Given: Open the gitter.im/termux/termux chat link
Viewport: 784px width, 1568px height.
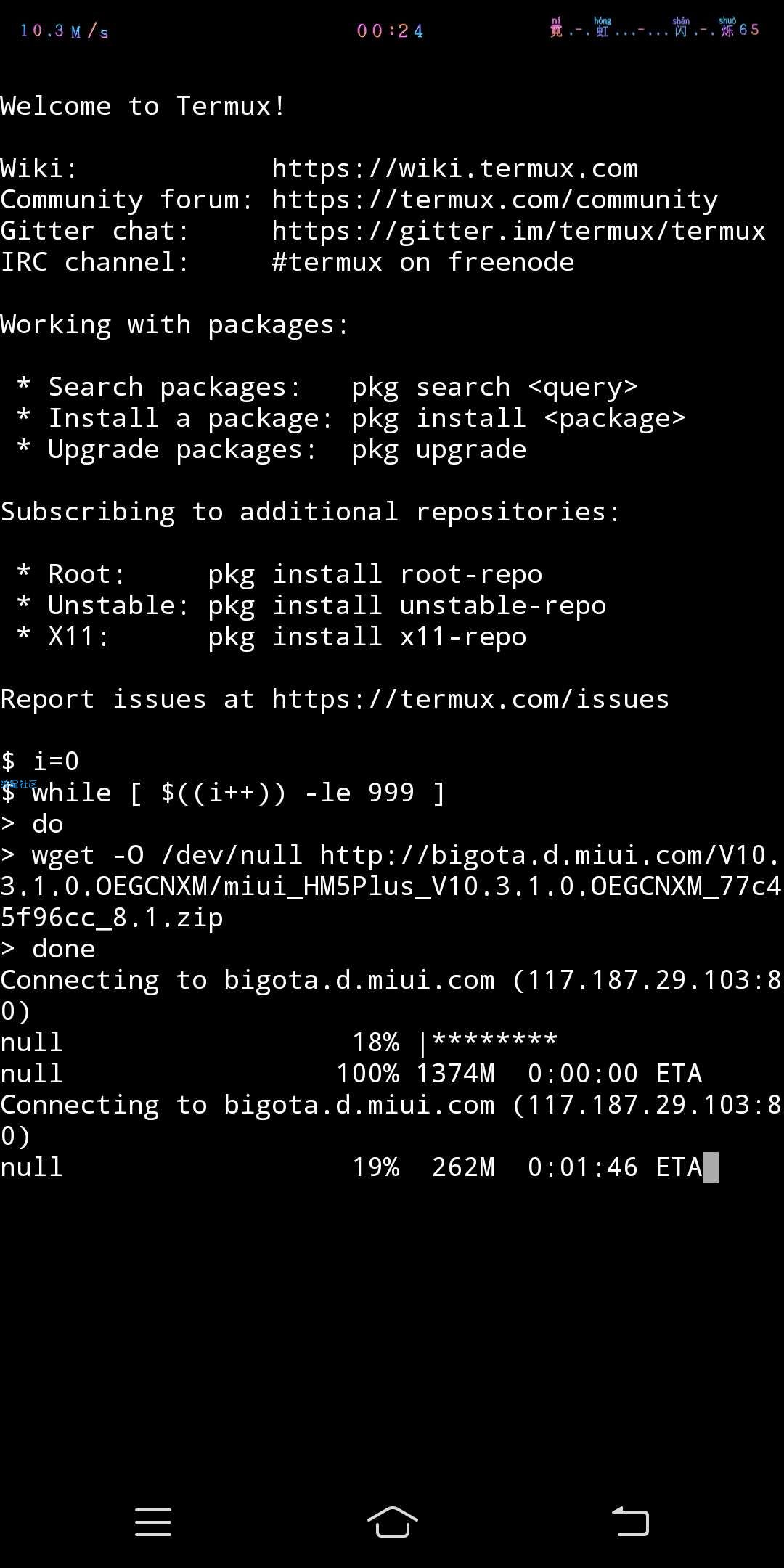Looking at the screenshot, I should click(x=519, y=231).
